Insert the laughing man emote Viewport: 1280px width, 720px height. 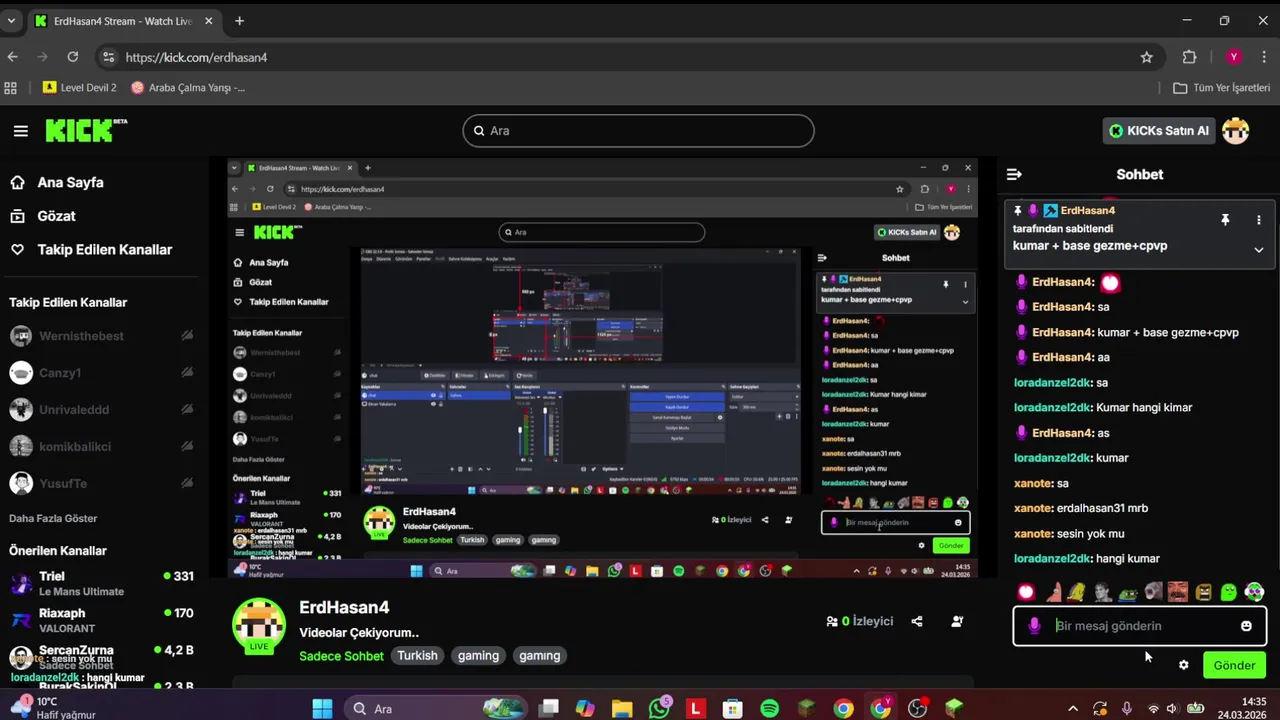coord(1178,592)
